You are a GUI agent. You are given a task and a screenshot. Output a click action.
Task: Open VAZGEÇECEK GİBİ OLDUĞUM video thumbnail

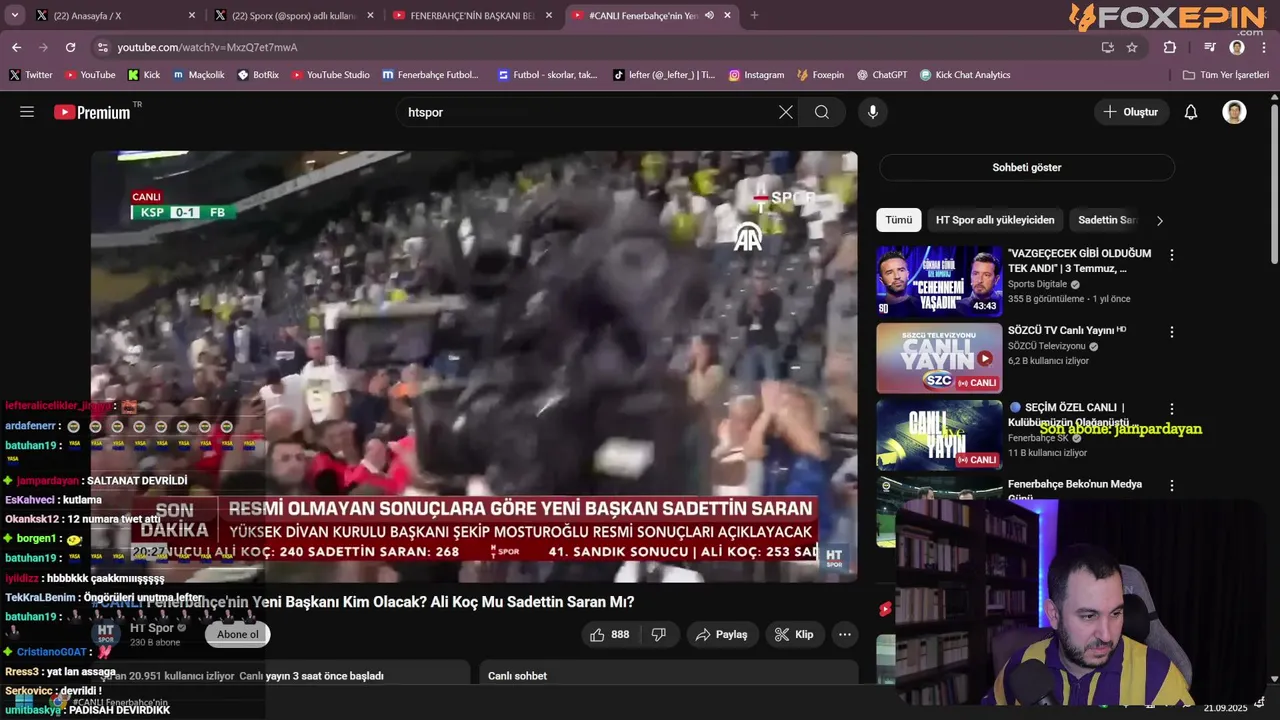939,281
